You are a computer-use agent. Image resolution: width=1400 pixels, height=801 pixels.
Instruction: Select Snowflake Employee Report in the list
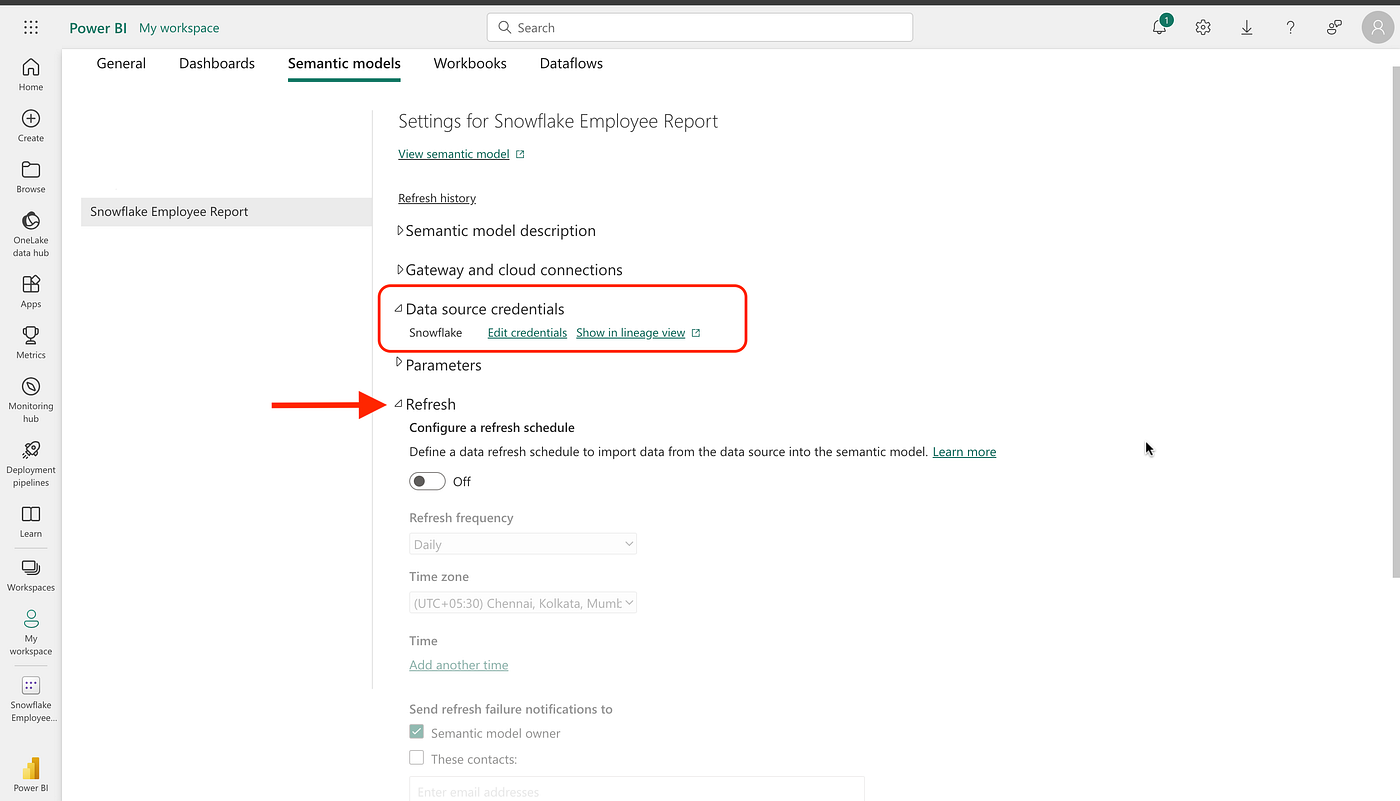coord(226,212)
